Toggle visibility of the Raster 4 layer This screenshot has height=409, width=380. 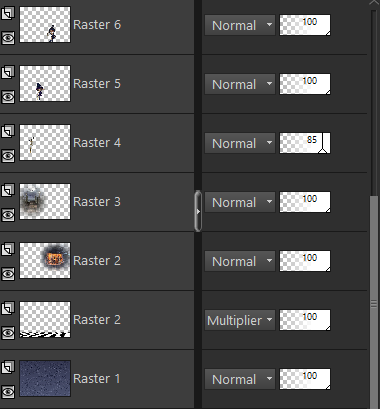click(8, 156)
